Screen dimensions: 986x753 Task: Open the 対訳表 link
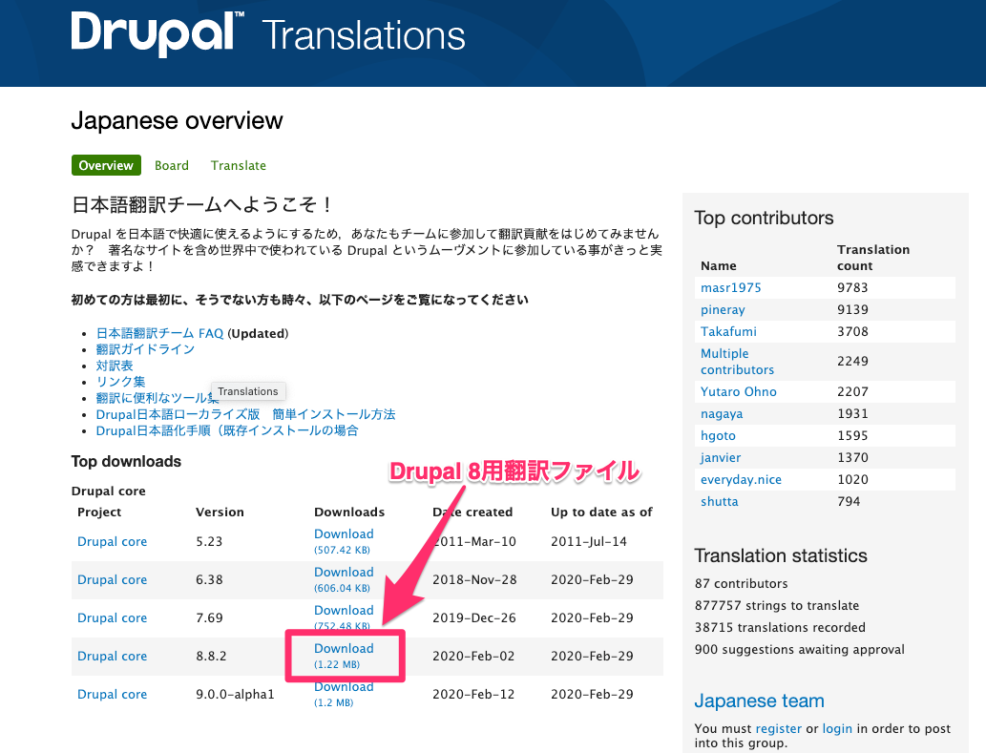pyautogui.click(x=114, y=365)
